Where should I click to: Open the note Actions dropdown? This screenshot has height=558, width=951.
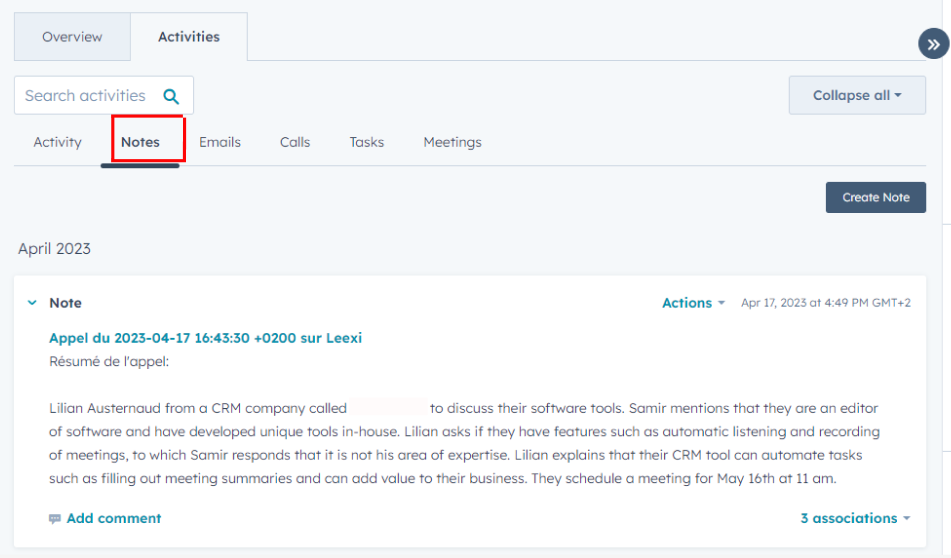(693, 303)
